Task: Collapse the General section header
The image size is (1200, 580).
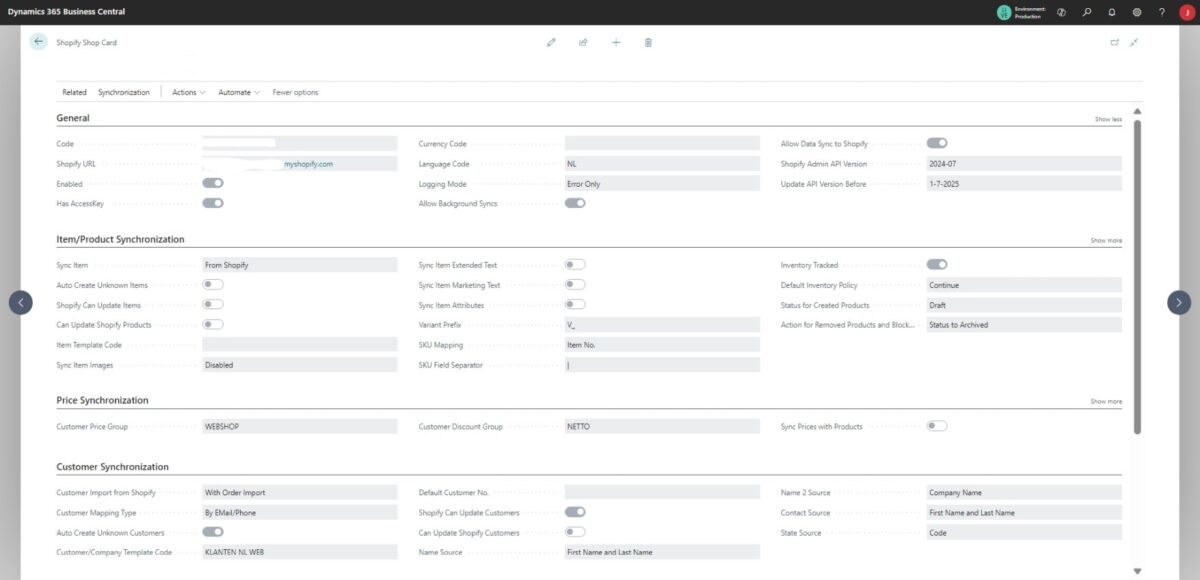Action: tap(73, 118)
